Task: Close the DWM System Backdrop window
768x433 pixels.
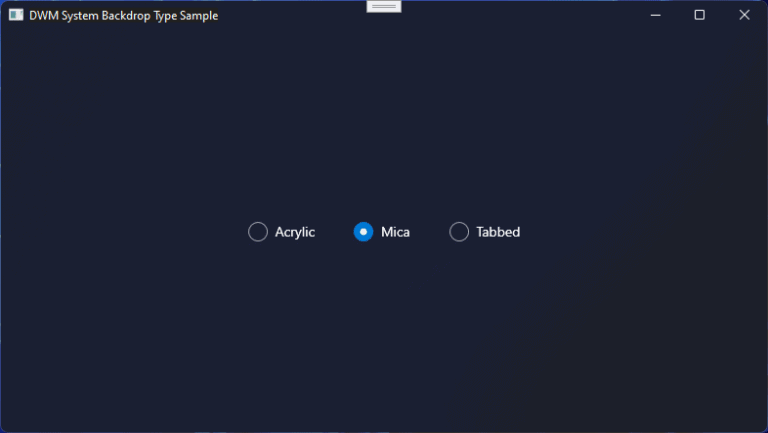Action: tap(744, 15)
